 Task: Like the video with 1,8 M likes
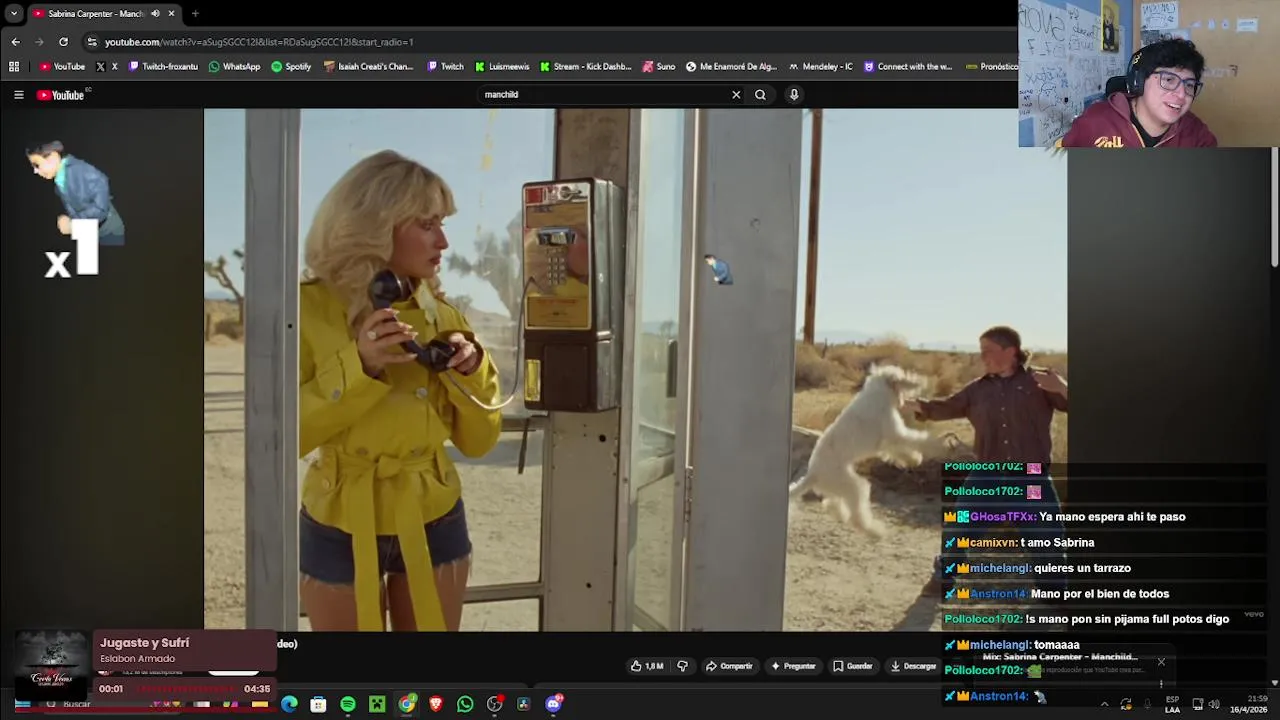pos(647,666)
